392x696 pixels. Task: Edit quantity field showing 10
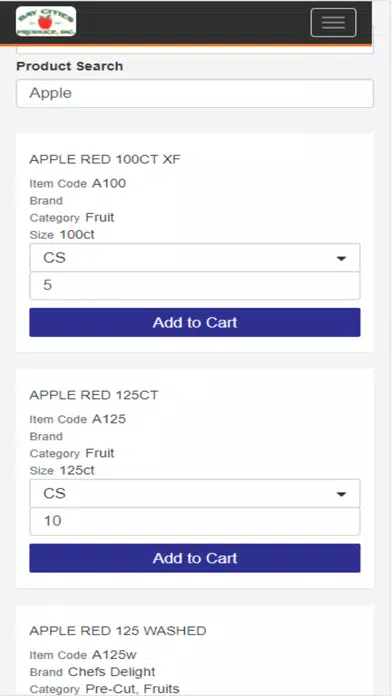[x=195, y=521]
